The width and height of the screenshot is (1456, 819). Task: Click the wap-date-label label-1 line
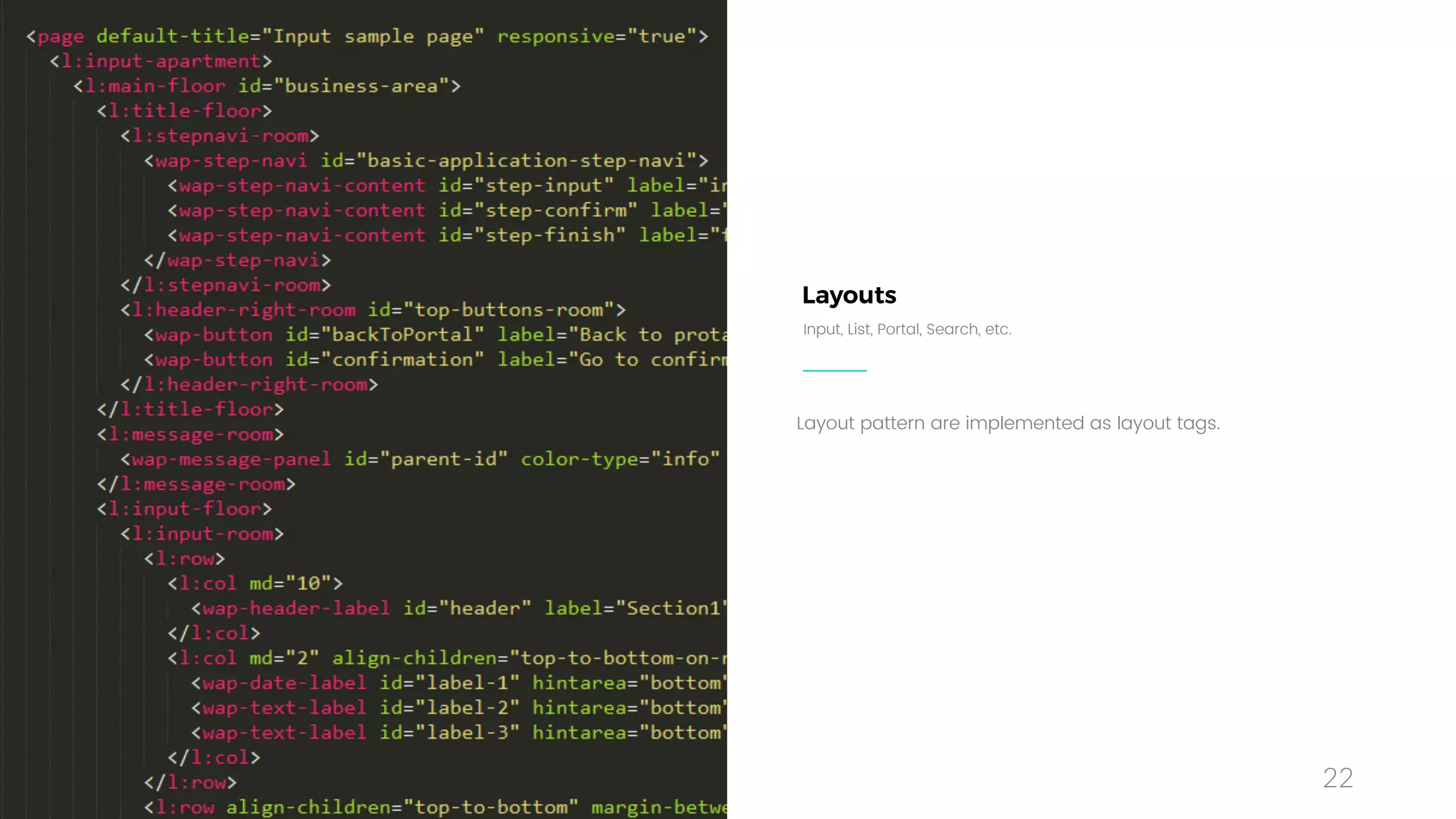(x=459, y=683)
